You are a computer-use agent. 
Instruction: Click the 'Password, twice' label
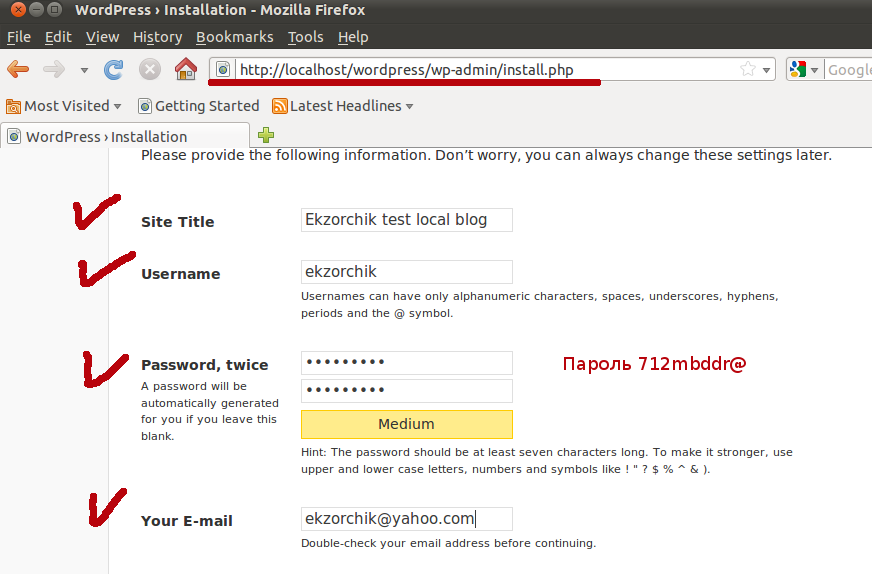point(205,365)
